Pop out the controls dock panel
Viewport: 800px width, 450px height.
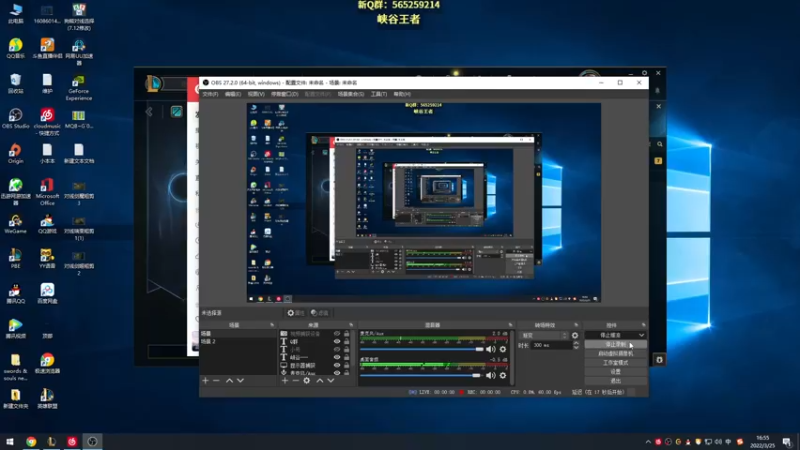pyautogui.click(x=643, y=325)
